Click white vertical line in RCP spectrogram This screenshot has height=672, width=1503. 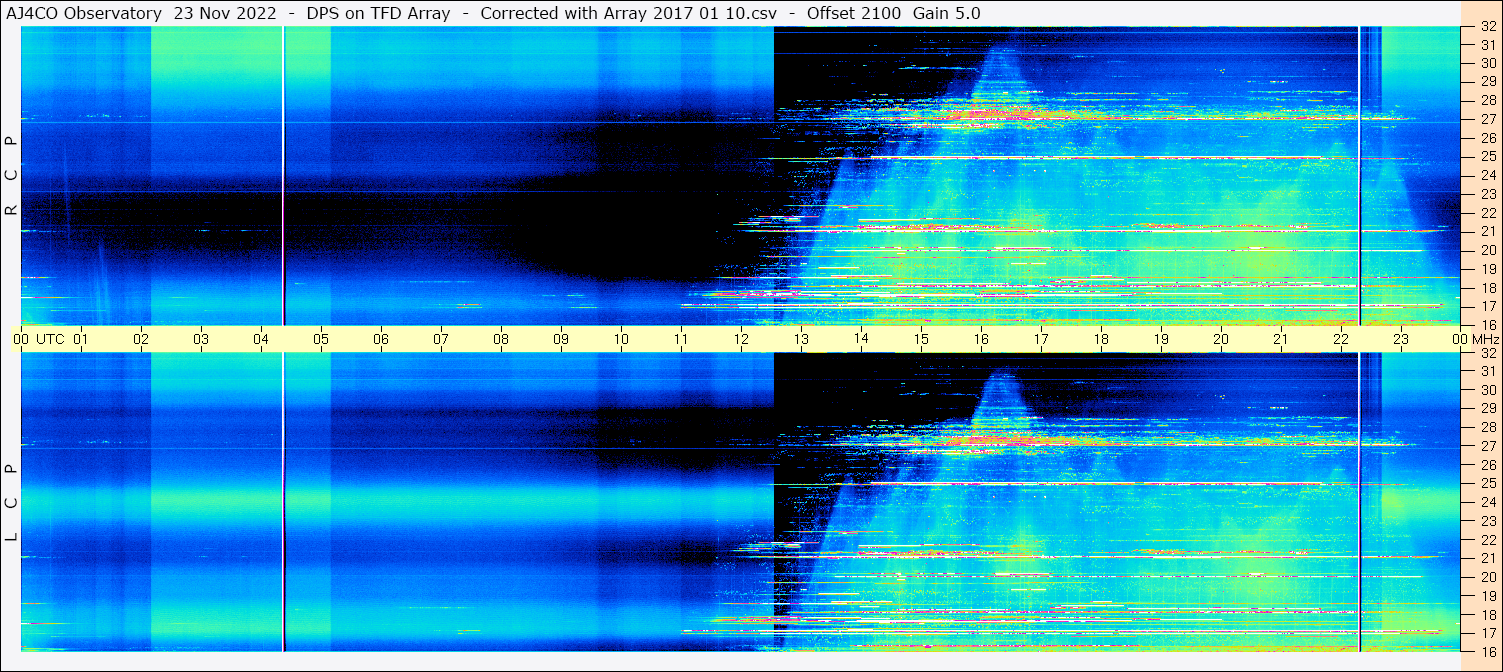coord(284,175)
